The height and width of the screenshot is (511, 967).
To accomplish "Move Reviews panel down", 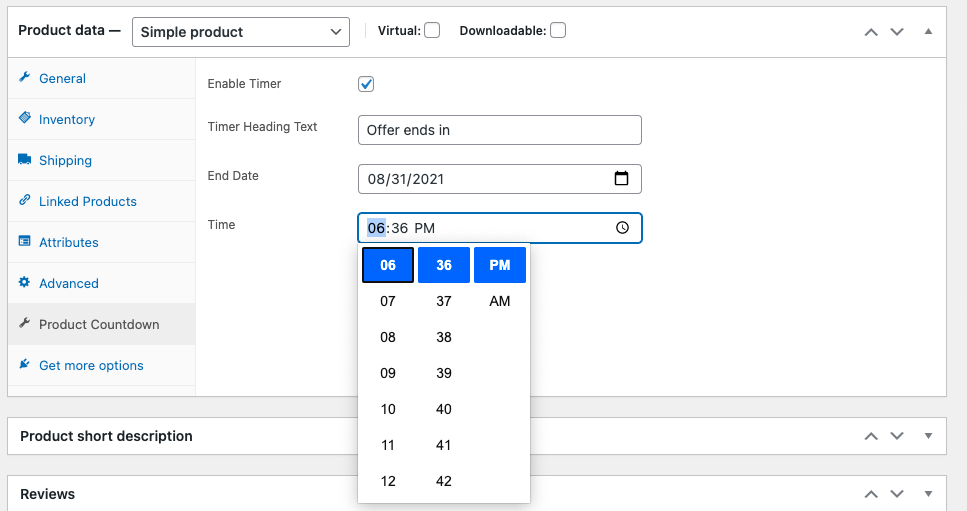I will tap(897, 494).
